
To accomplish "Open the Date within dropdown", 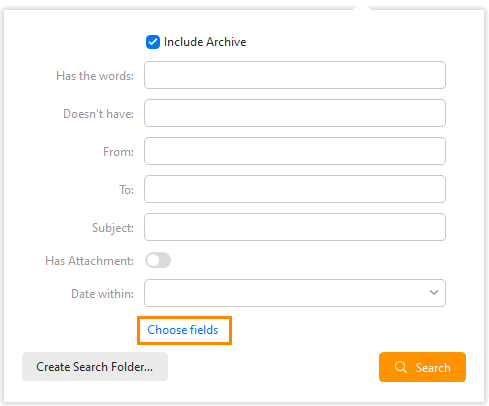I will tap(295, 293).
